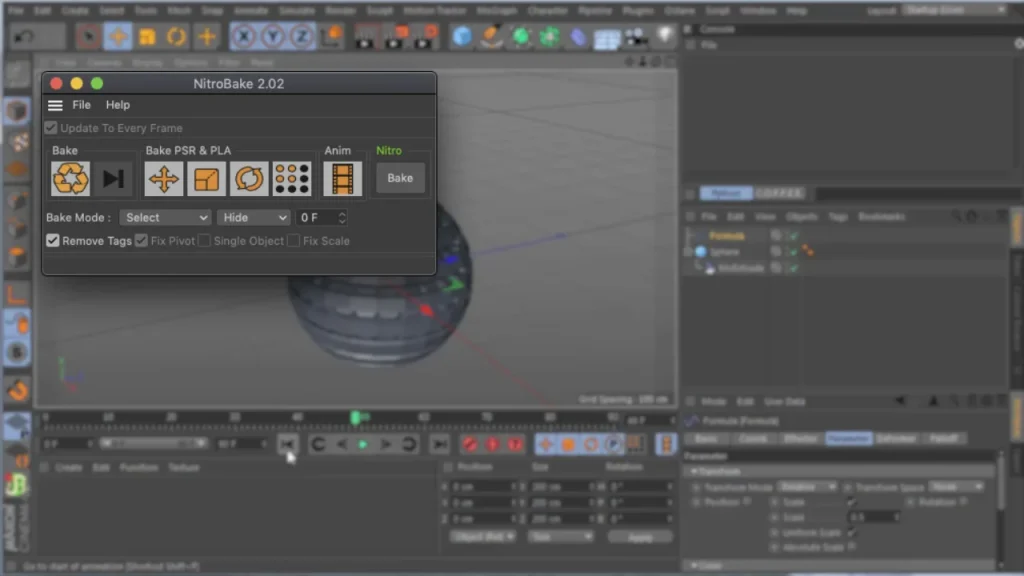Open the Hide dropdown in NitroBake
The image size is (1024, 576).
pyautogui.click(x=253, y=217)
